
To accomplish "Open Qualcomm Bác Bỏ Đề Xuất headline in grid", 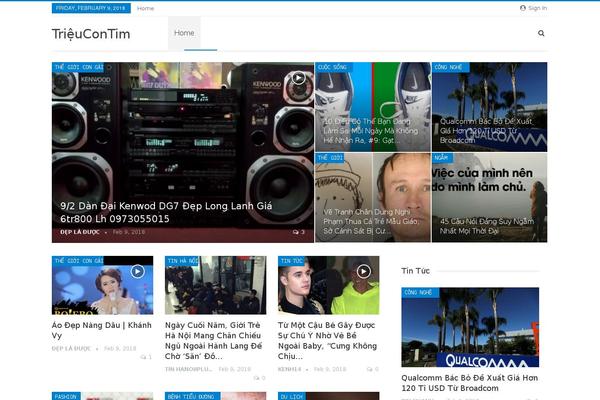I will [486, 131].
